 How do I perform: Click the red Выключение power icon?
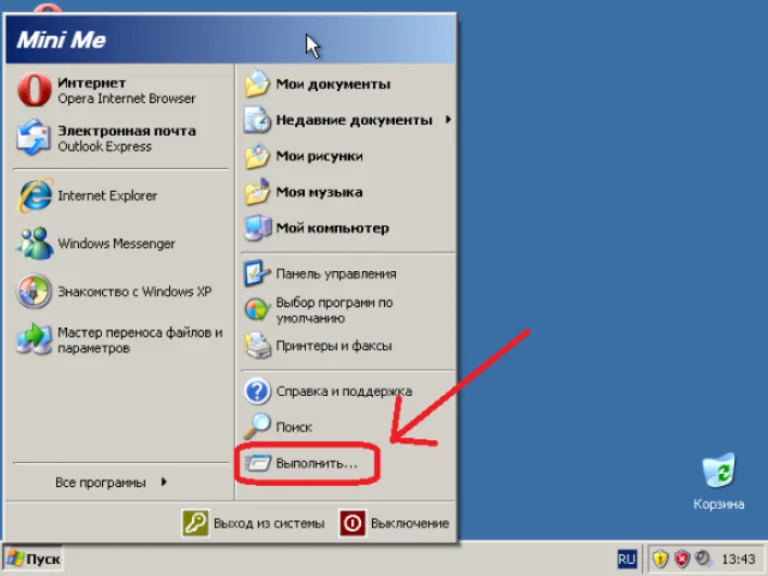[x=353, y=523]
